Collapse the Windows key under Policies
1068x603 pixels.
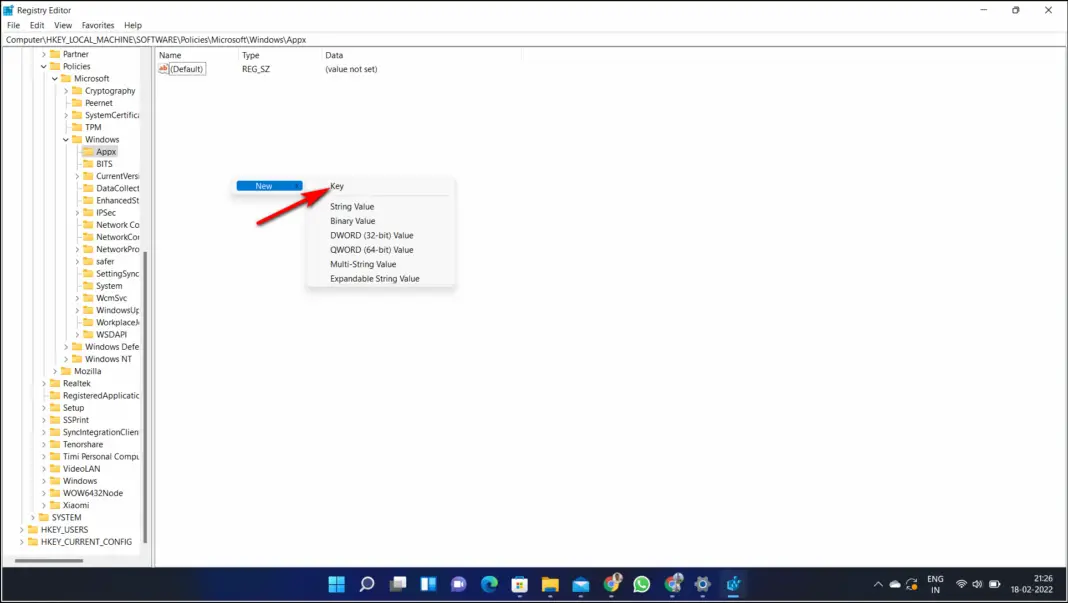click(x=65, y=139)
